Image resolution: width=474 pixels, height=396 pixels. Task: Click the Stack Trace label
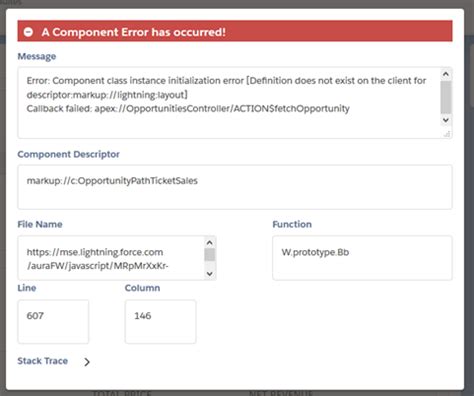click(43, 361)
